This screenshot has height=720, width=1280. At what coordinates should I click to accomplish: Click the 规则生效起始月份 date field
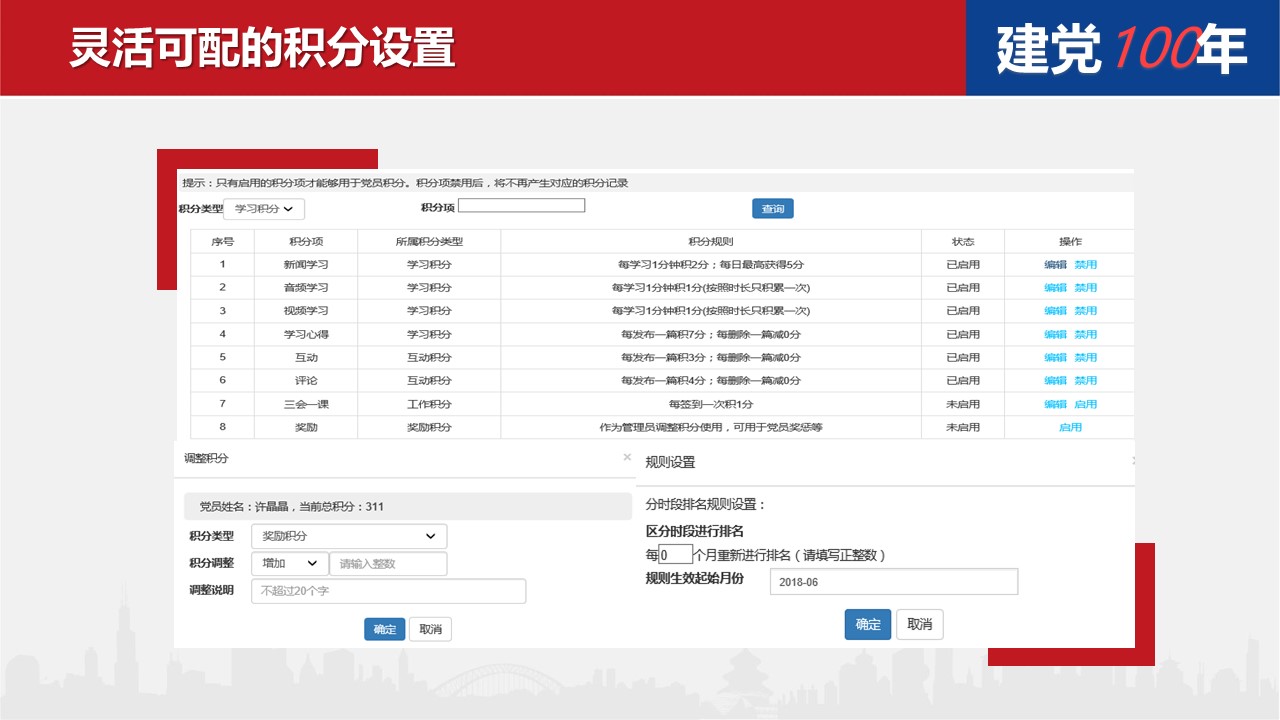[893, 582]
